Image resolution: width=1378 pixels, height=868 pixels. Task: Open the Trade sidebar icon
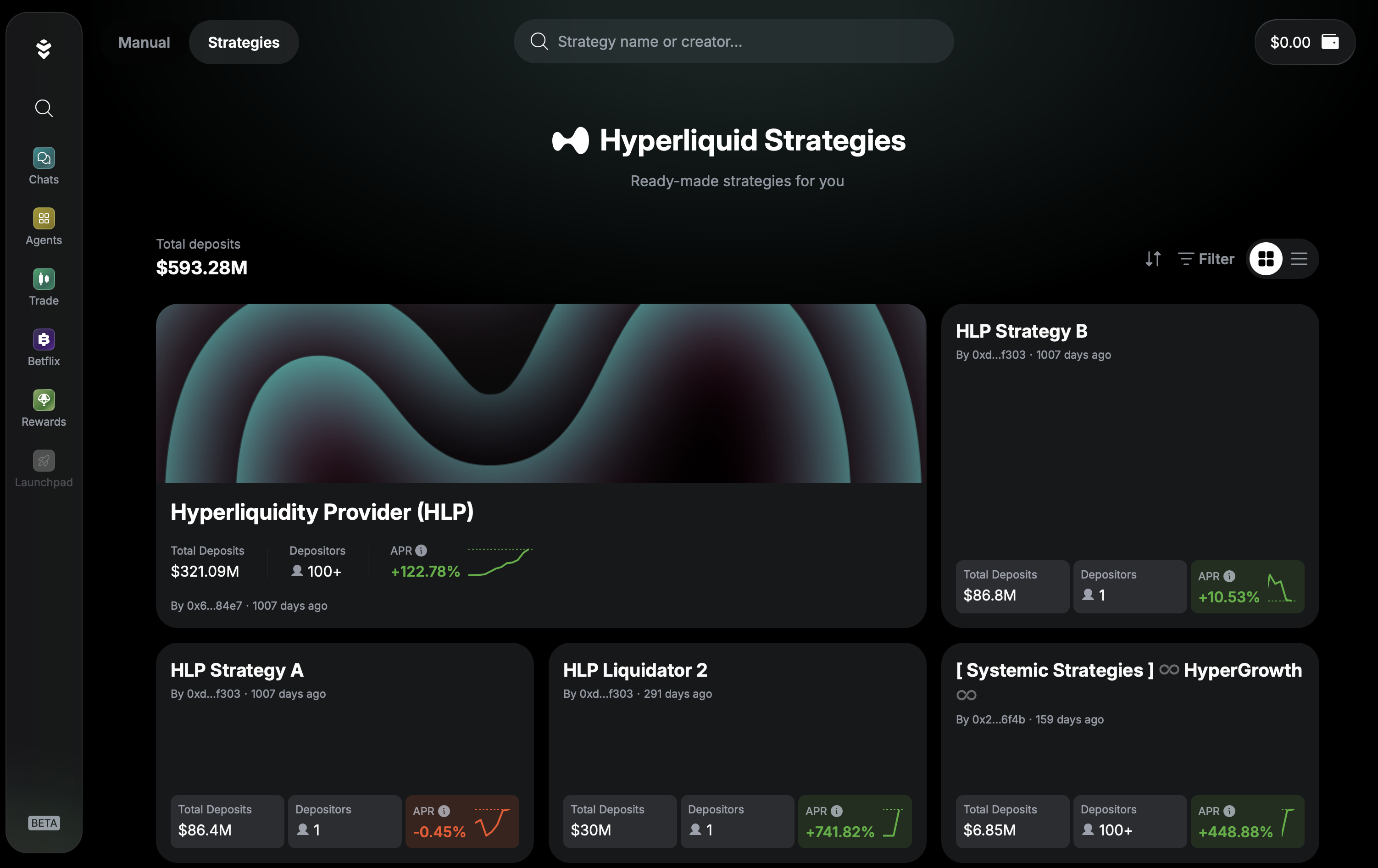click(44, 279)
